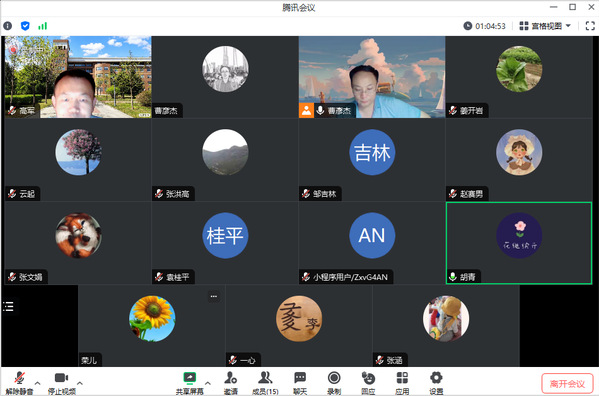Toggle 停止视频 camera off
The width and height of the screenshot is (599, 396).
point(62,383)
